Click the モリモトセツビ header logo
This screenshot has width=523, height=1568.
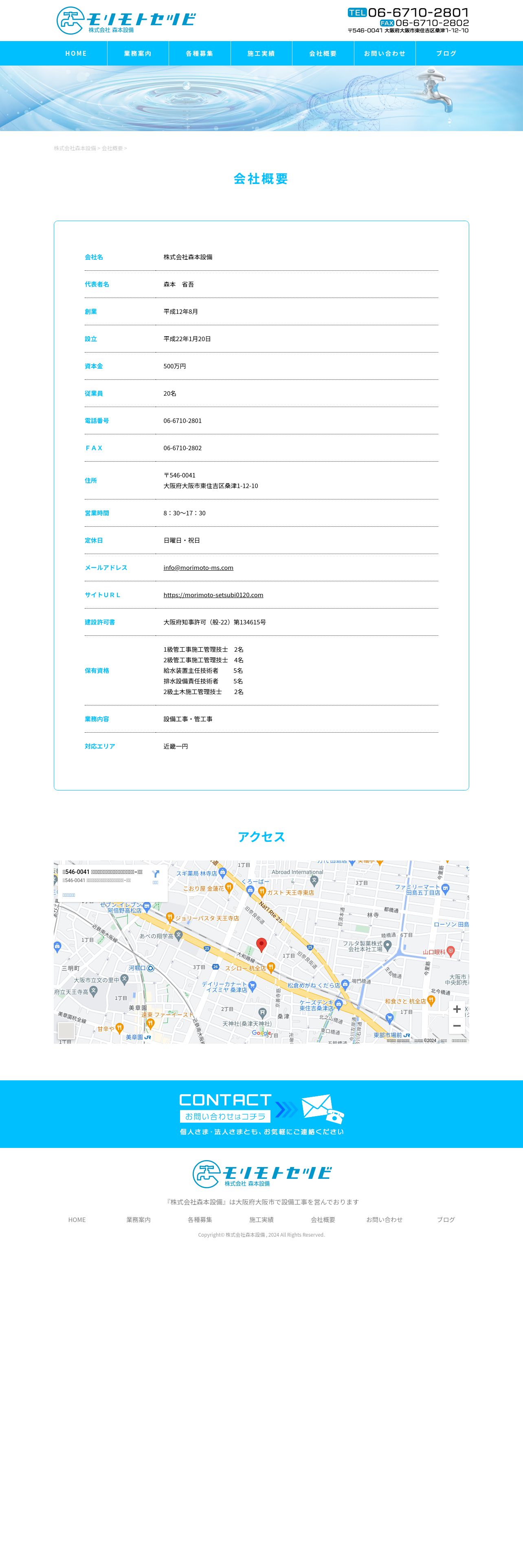126,20
